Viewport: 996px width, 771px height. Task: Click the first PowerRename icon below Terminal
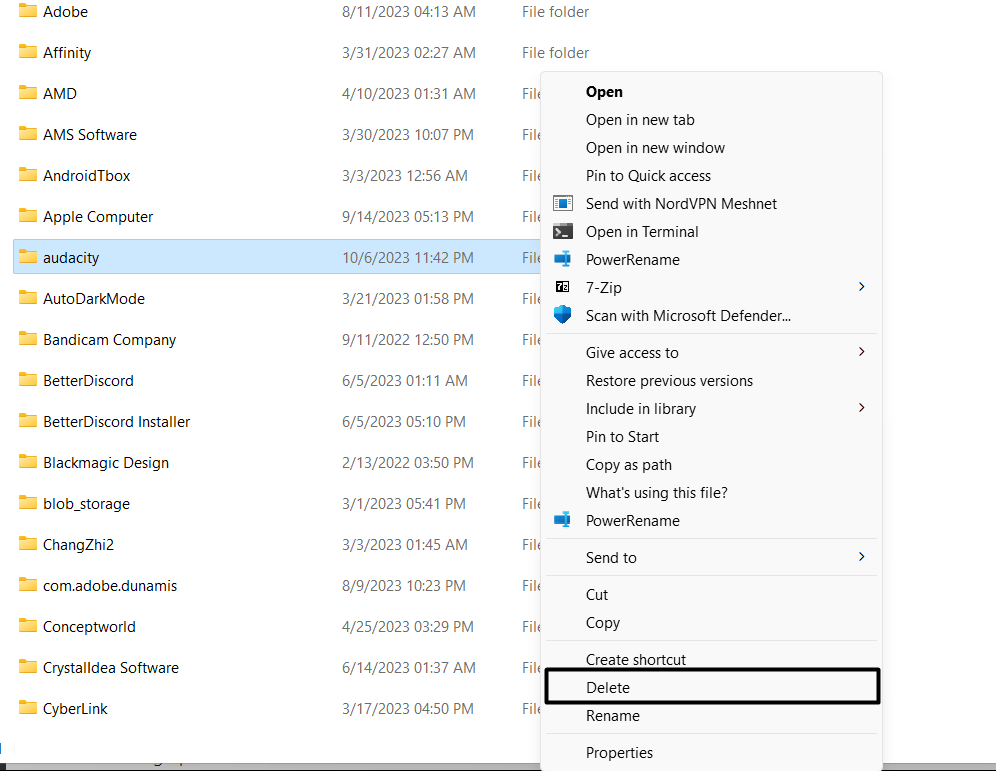click(x=563, y=259)
